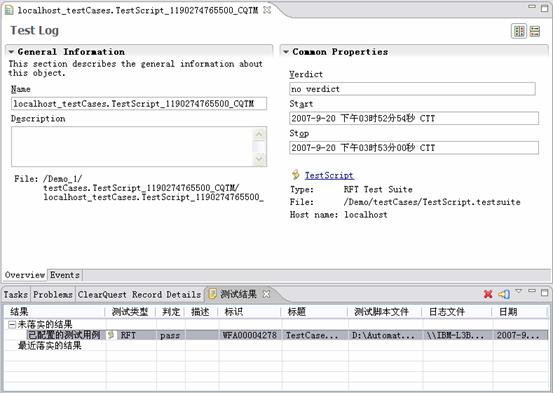Select the 最近落实的结果 tree node
The height and width of the screenshot is (393, 553).
50,345
